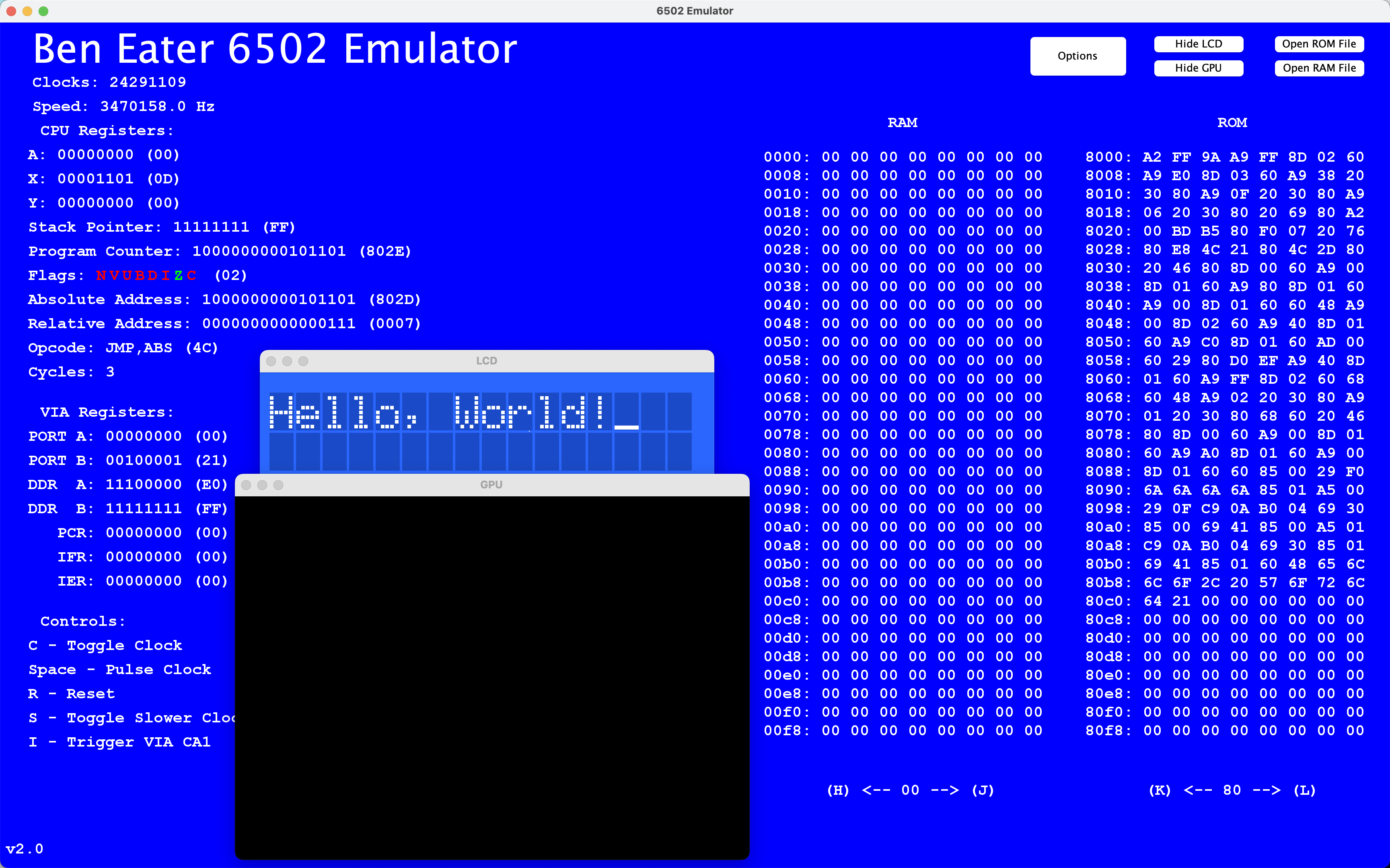Click the (H) RAM page back label
Image resolution: width=1390 pixels, height=868 pixels.
[x=838, y=790]
